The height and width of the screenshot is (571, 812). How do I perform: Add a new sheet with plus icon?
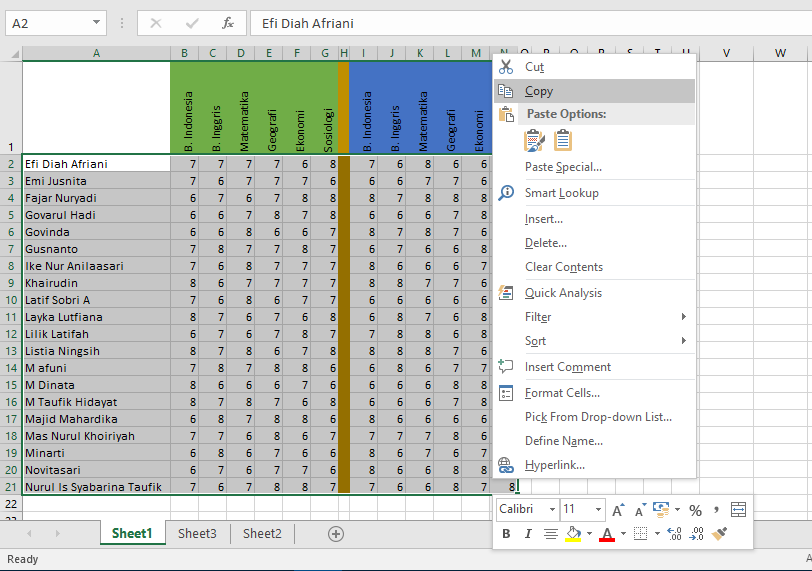coord(336,534)
